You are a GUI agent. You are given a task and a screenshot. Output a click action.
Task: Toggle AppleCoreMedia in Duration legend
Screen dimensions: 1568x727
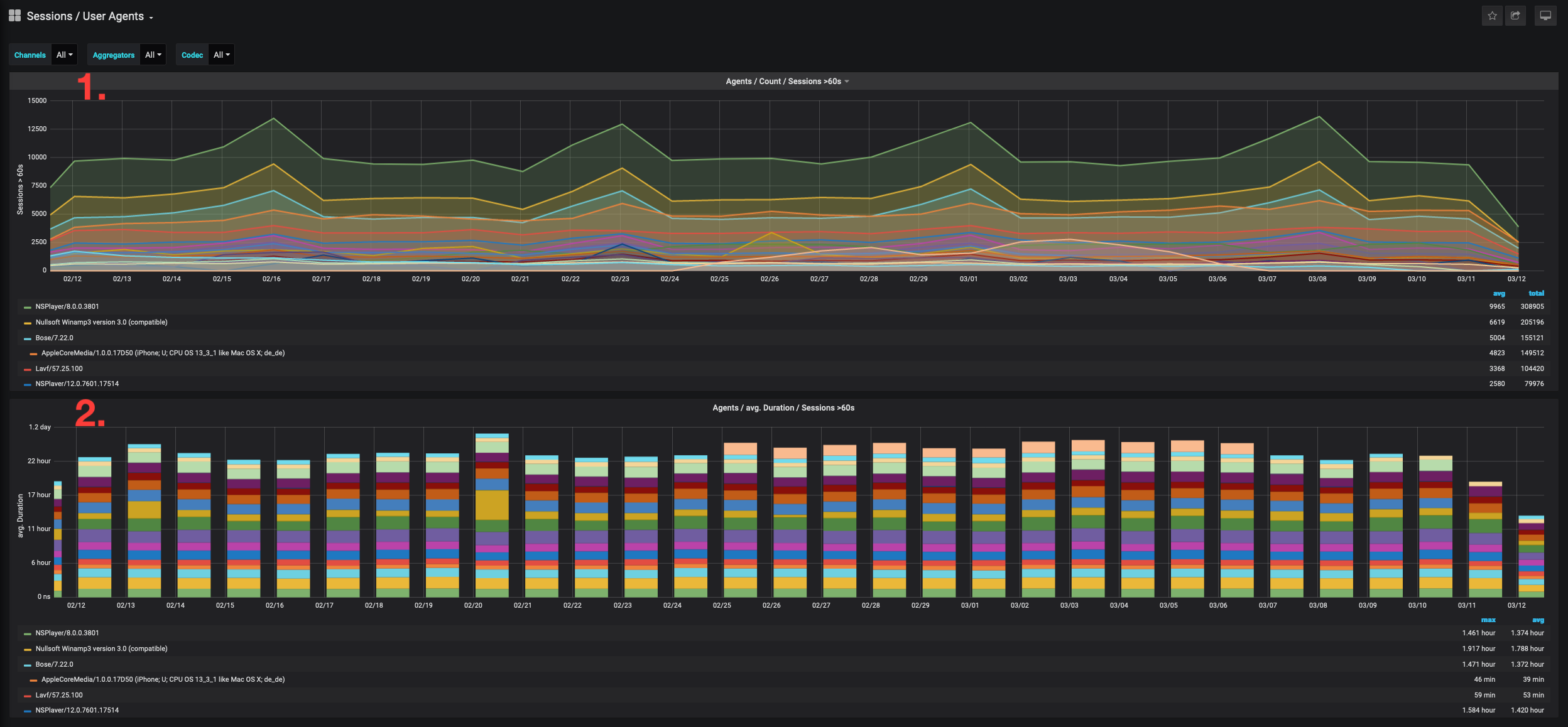[163, 679]
